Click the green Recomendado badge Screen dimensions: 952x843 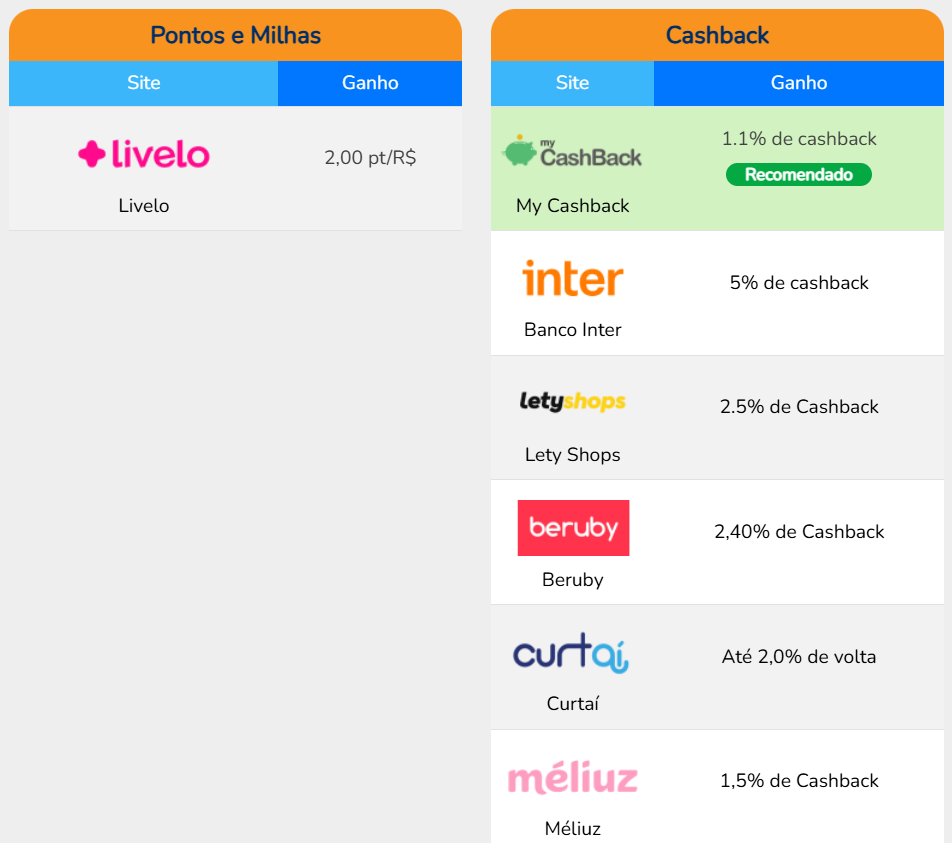798,175
